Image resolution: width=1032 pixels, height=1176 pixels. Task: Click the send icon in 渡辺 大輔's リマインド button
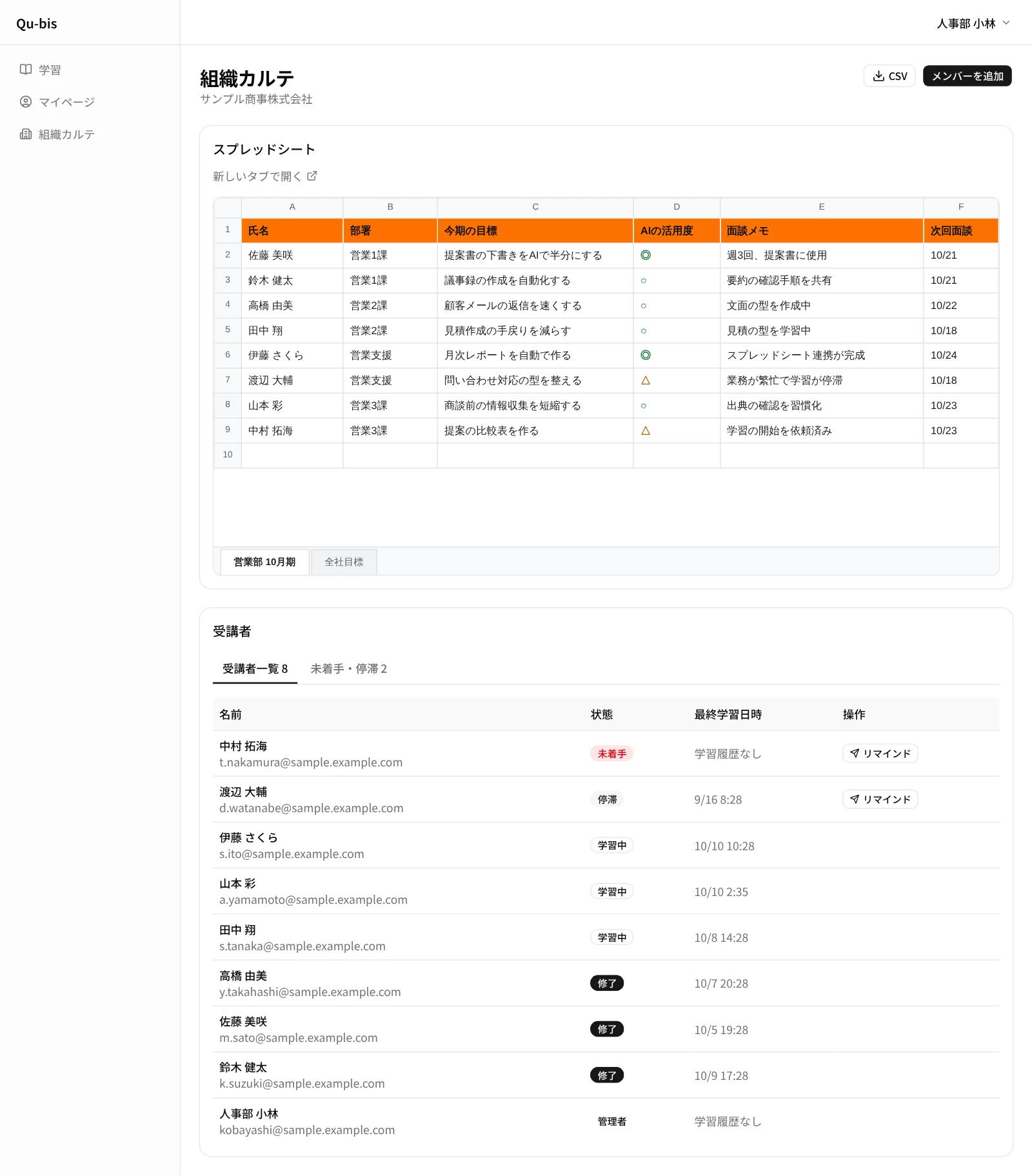click(x=855, y=799)
